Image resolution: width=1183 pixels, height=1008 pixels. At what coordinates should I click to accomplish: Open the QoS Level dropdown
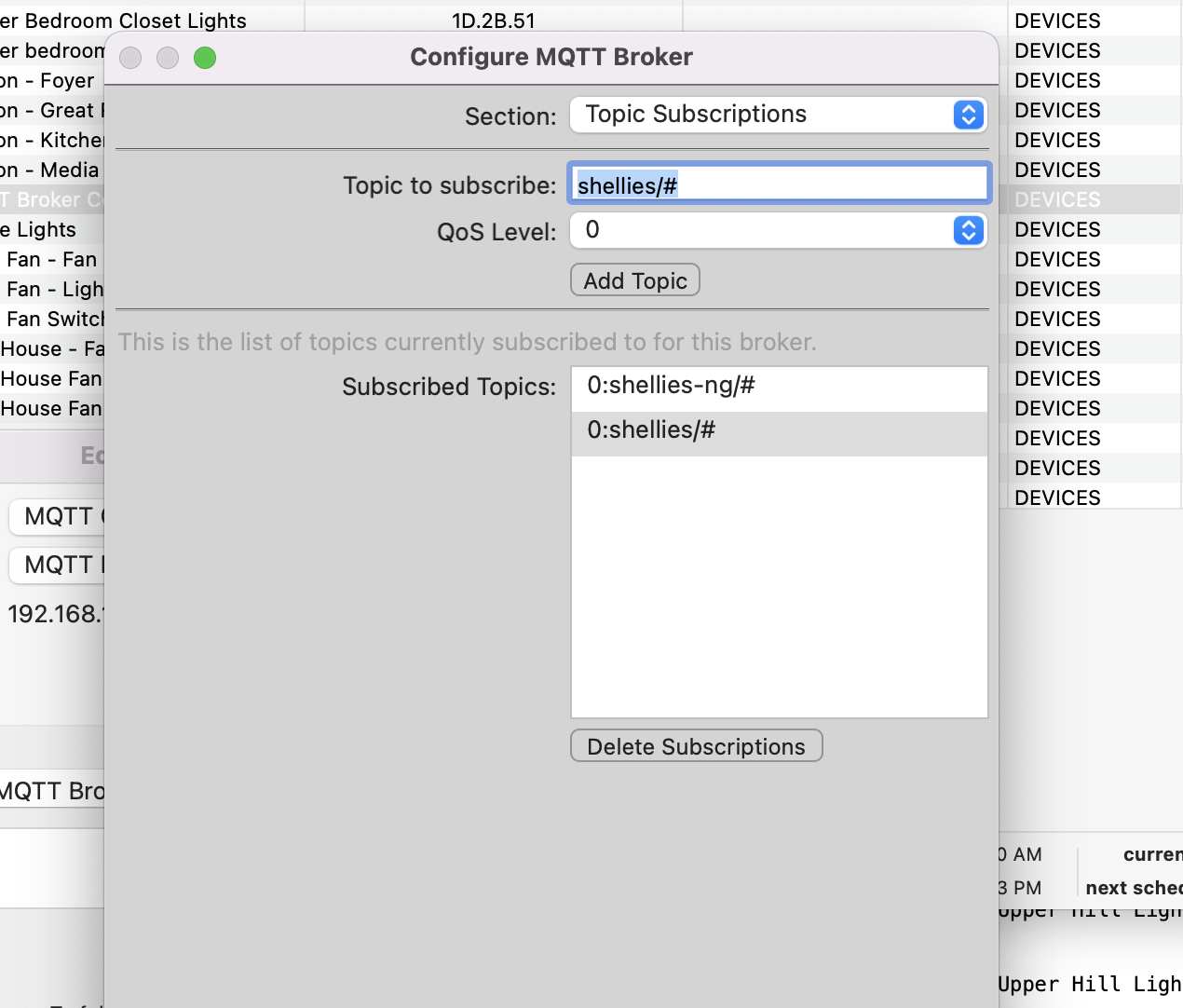[778, 230]
